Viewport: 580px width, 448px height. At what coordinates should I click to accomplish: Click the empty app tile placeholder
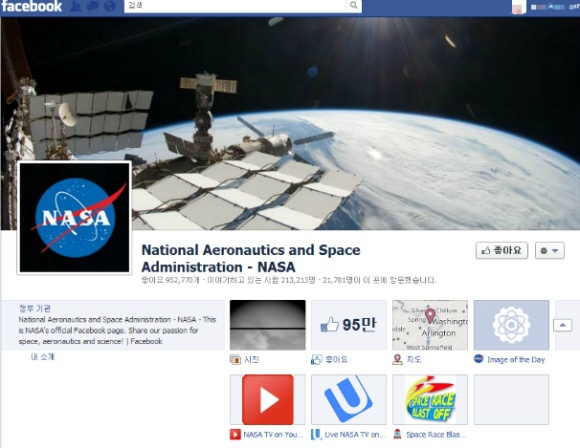(511, 400)
